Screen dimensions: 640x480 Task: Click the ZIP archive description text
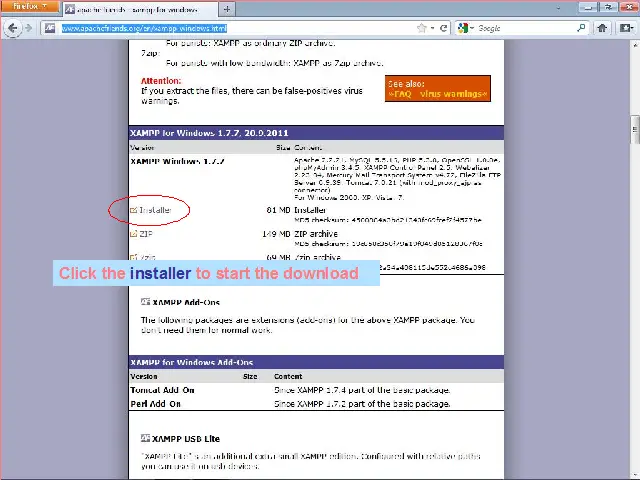pos(316,234)
